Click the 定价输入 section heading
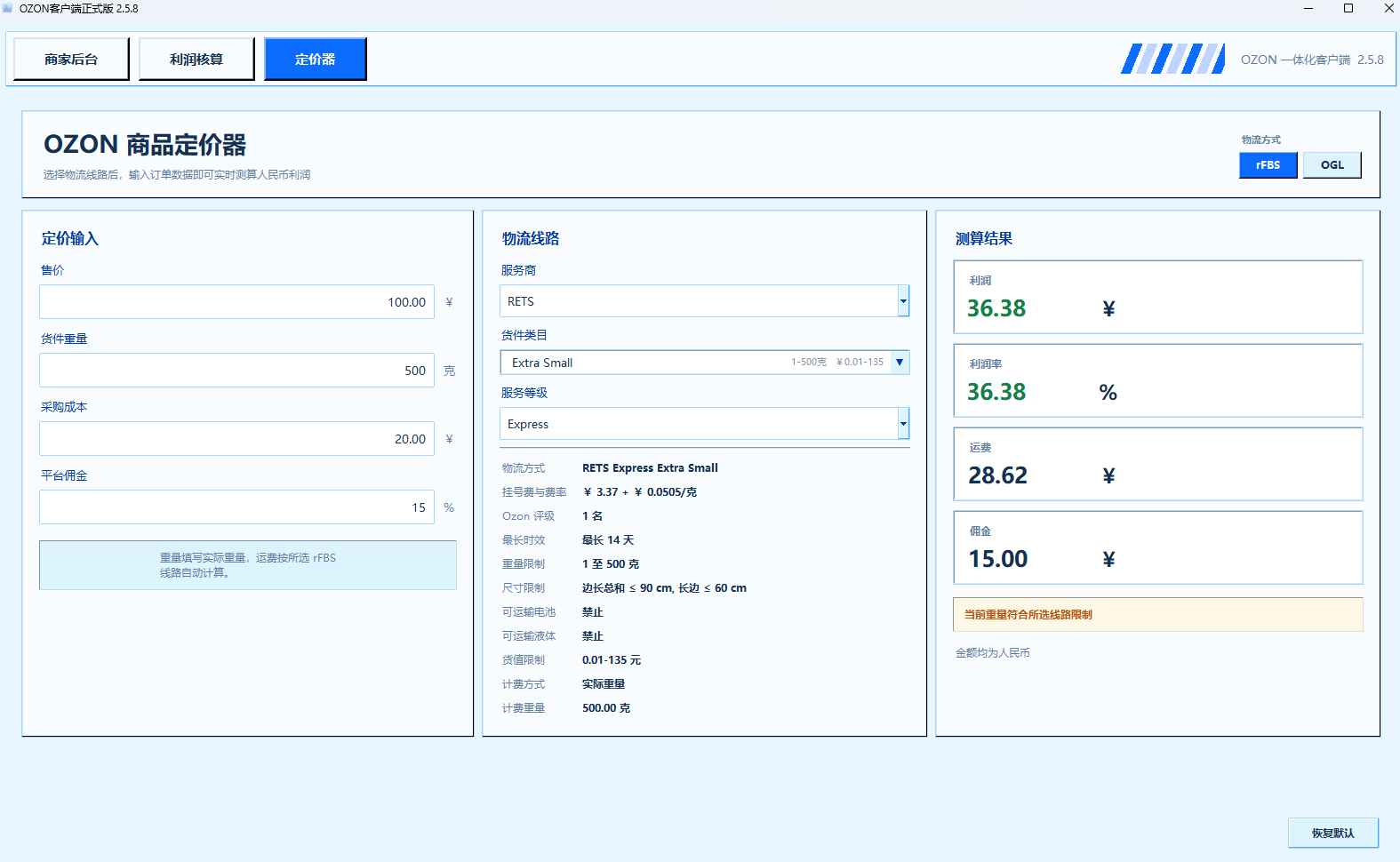The width and height of the screenshot is (1400, 862). click(x=70, y=238)
